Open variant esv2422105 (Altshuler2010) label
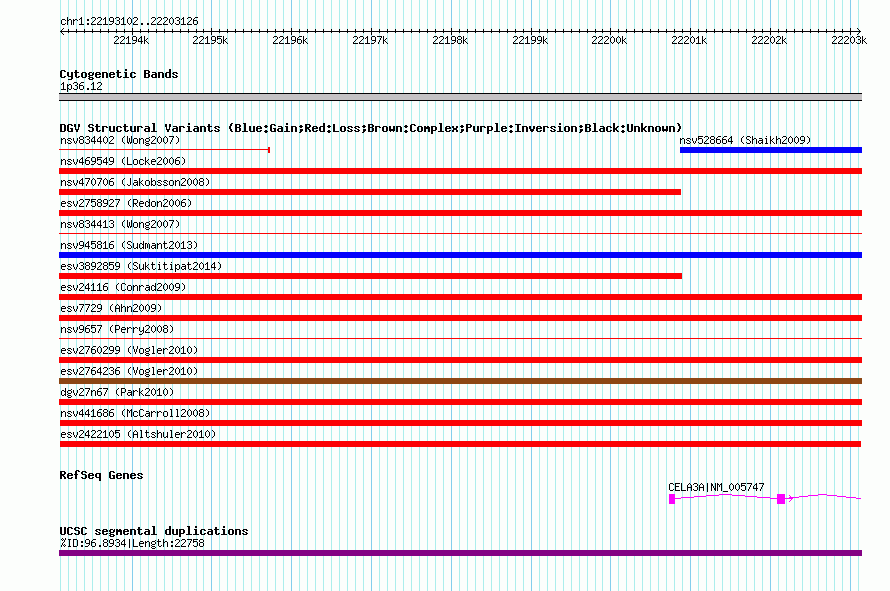The width and height of the screenshot is (890, 591). (138, 434)
